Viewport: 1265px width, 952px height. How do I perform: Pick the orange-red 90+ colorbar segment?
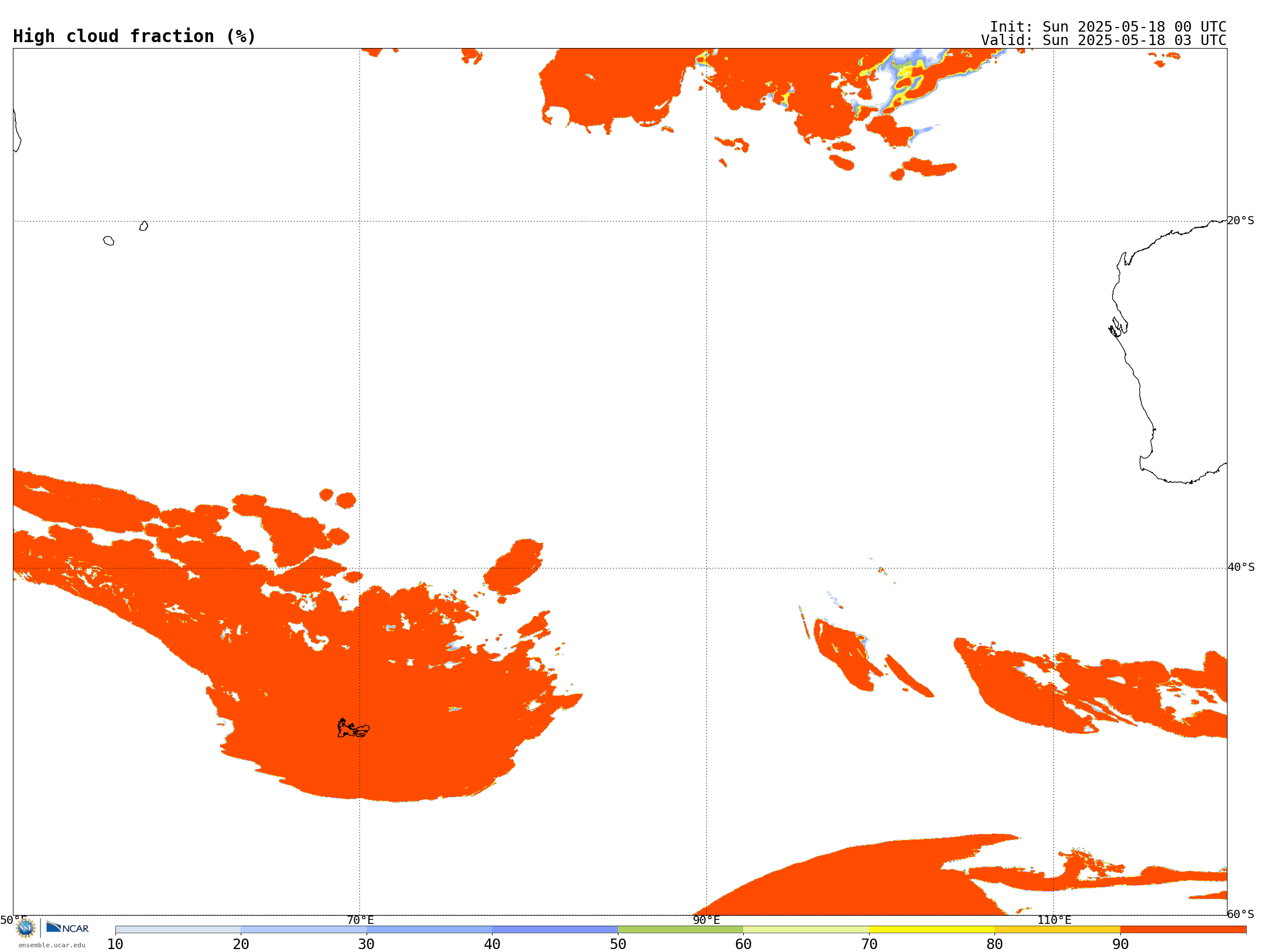tap(1183, 930)
